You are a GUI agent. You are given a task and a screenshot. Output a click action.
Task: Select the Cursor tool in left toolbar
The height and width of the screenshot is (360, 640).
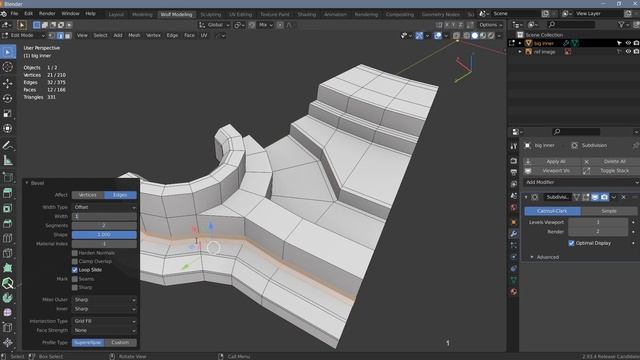tap(8, 67)
